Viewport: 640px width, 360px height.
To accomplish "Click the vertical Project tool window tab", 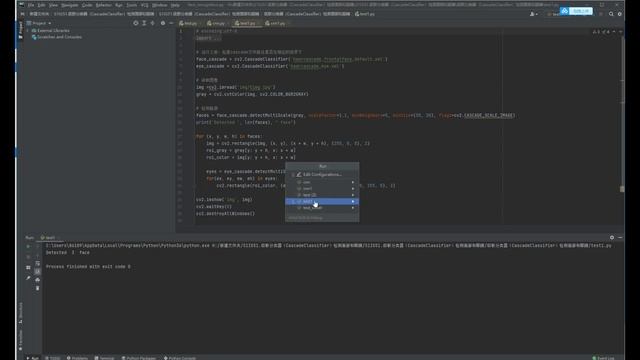I will click(20, 30).
